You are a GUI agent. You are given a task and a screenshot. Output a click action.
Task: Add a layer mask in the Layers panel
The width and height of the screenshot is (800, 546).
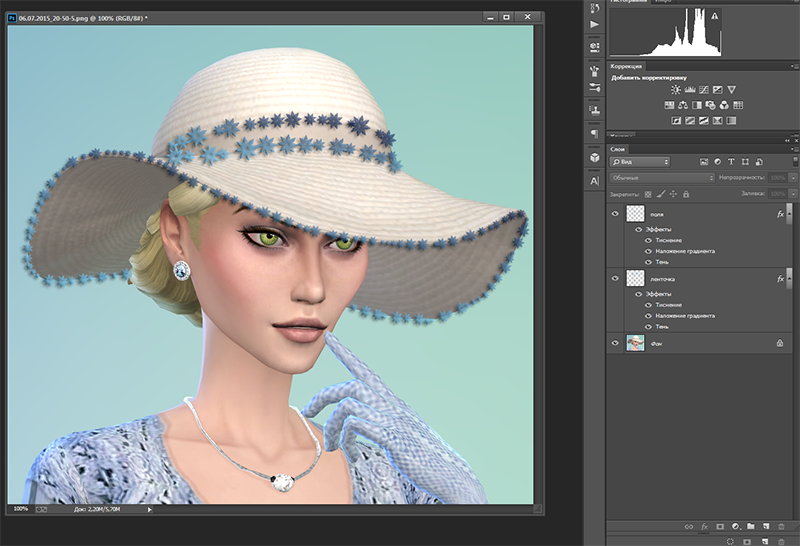(720, 526)
